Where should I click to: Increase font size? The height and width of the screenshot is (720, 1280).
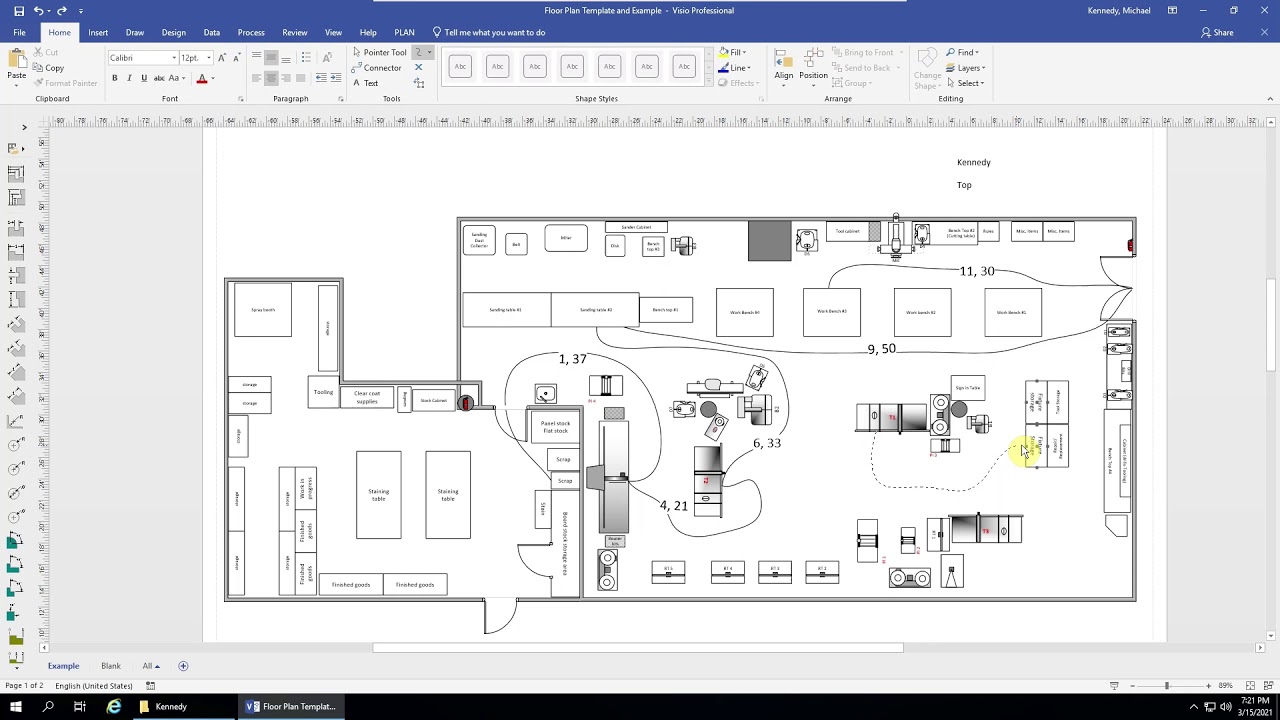click(x=222, y=58)
